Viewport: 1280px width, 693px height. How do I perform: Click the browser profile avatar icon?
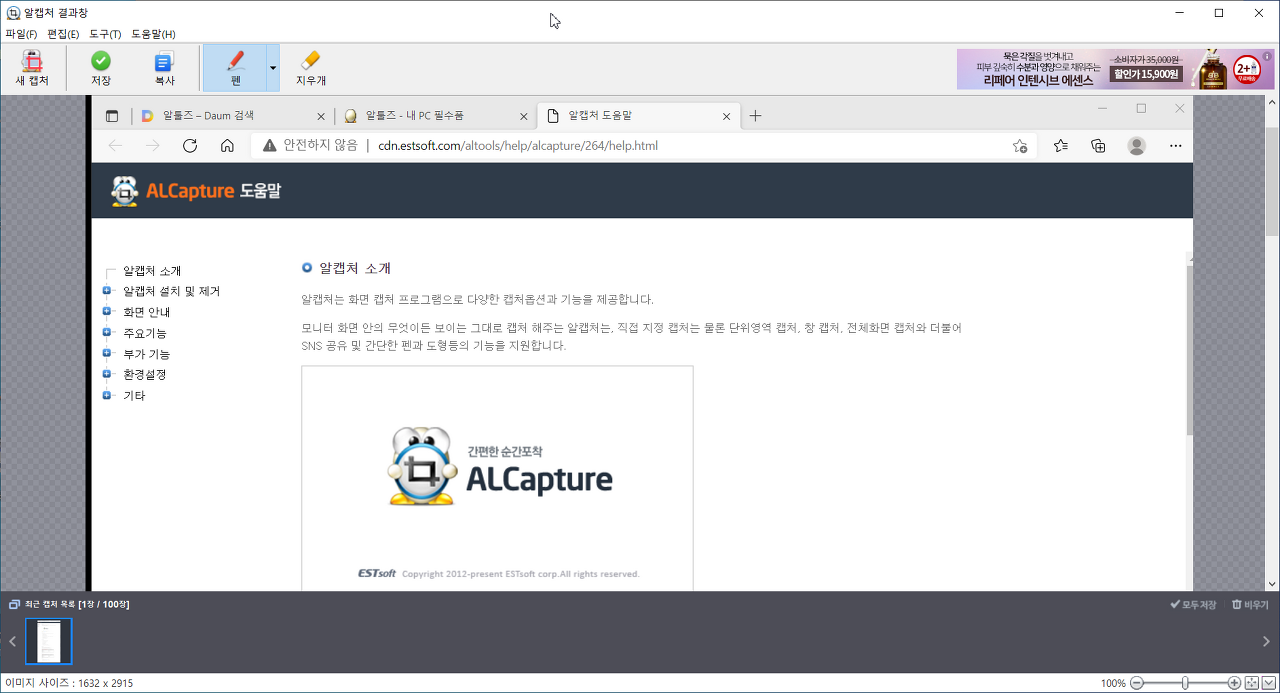point(1136,146)
